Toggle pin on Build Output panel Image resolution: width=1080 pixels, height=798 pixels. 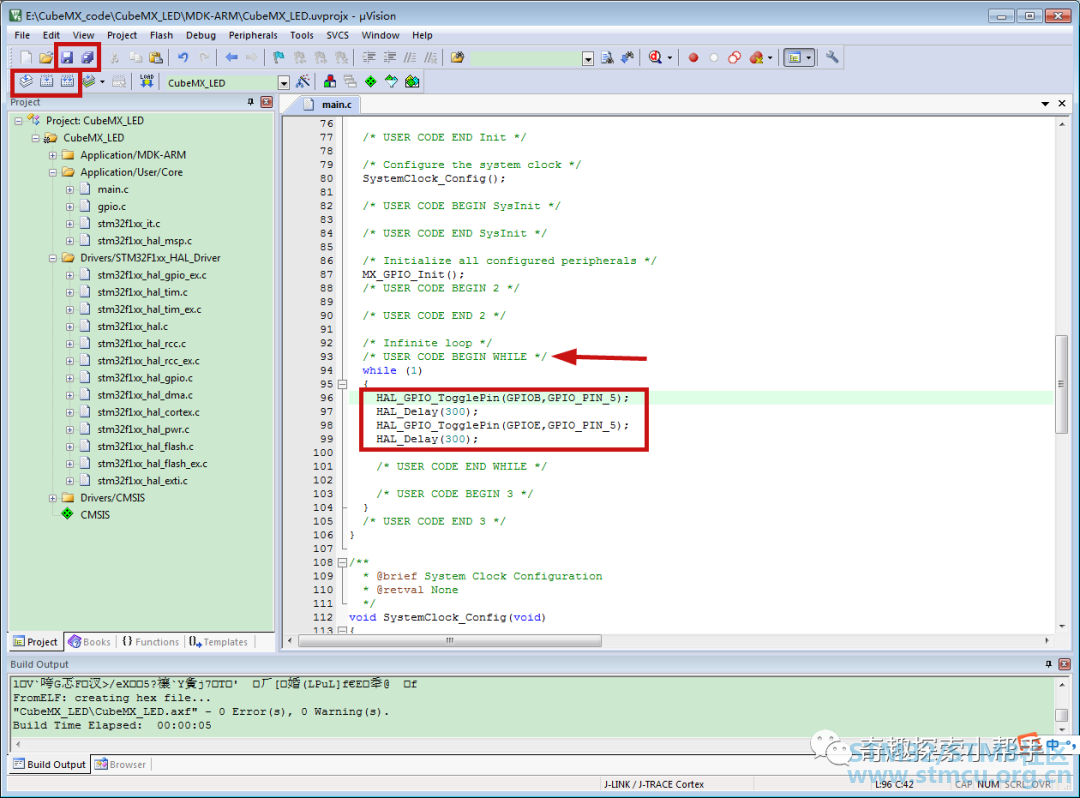1048,664
